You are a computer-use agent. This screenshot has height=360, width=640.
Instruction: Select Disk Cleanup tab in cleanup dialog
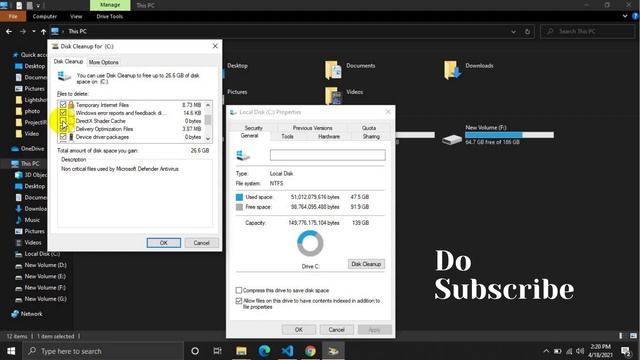click(x=68, y=61)
